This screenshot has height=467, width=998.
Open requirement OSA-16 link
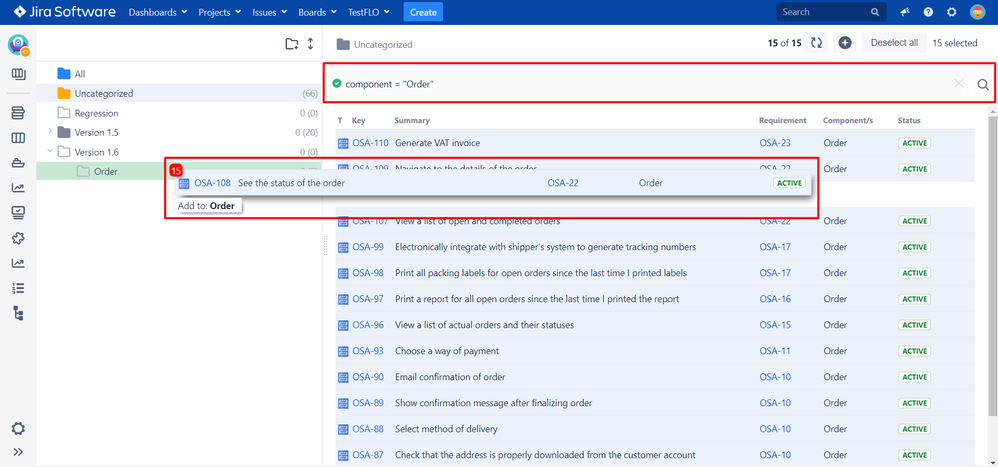click(x=775, y=299)
